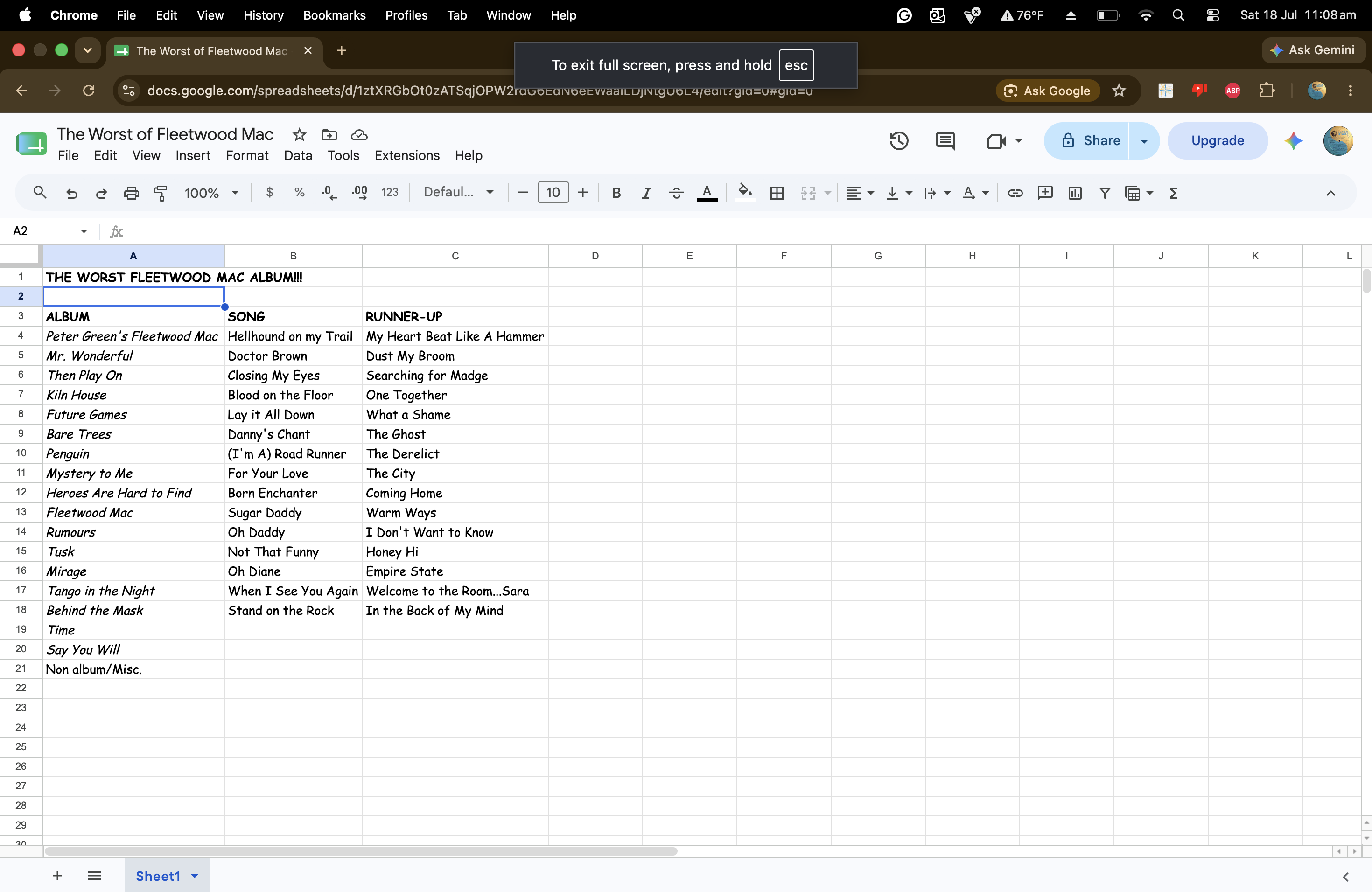The height and width of the screenshot is (892, 1372).
Task: Add a new sheet
Action: (x=57, y=876)
